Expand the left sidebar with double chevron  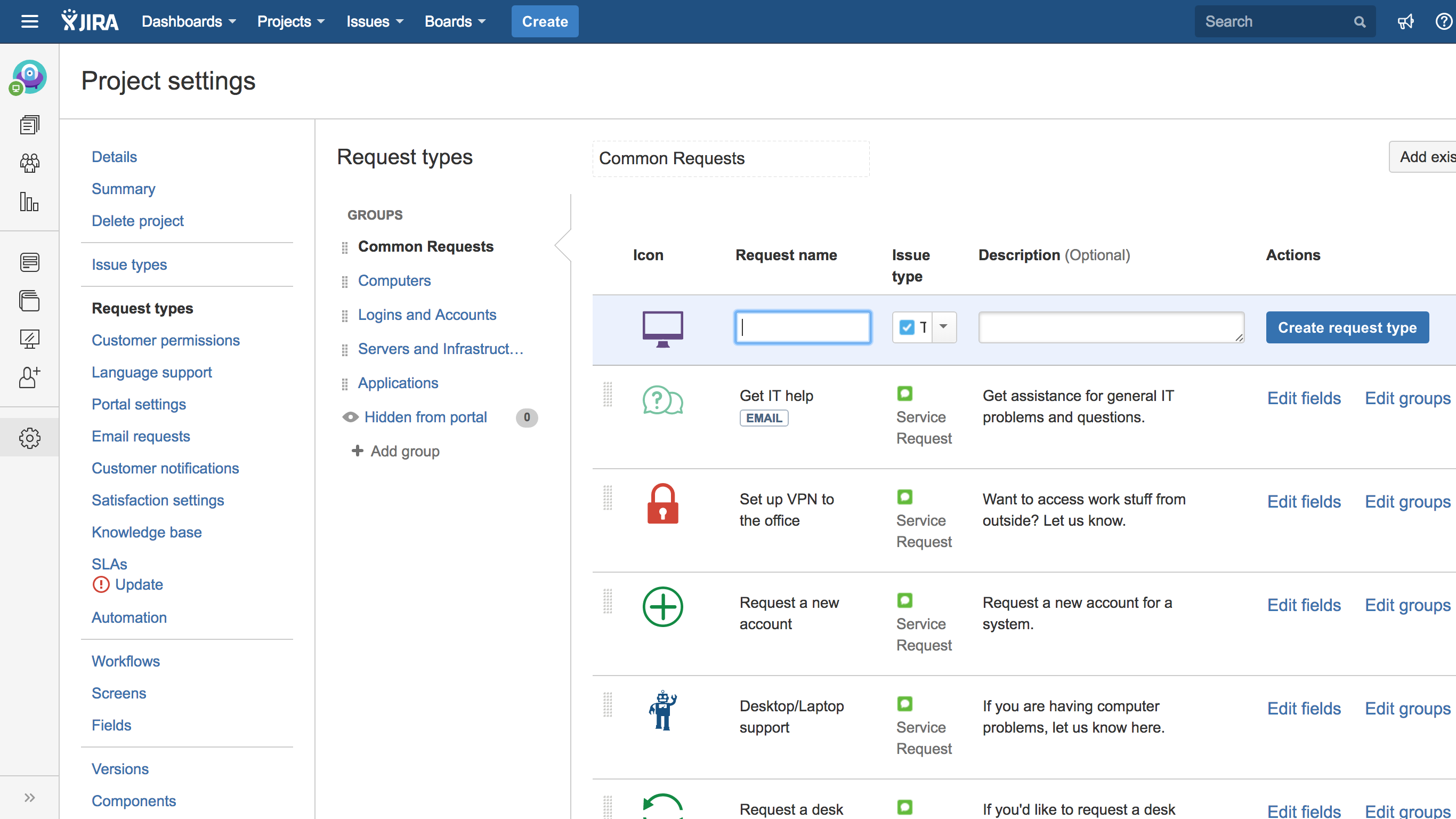click(x=29, y=798)
